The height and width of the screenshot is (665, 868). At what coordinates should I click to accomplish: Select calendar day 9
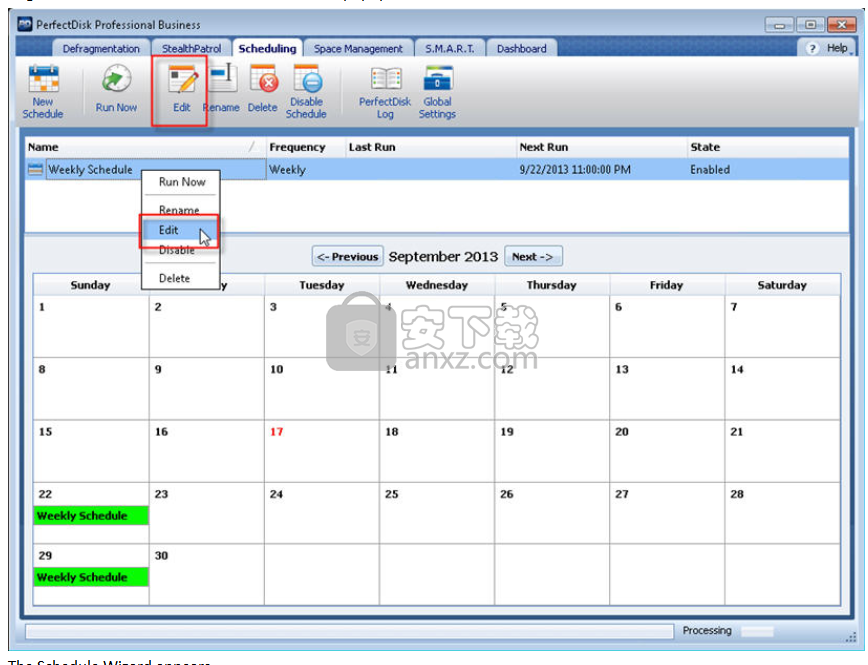[206, 388]
